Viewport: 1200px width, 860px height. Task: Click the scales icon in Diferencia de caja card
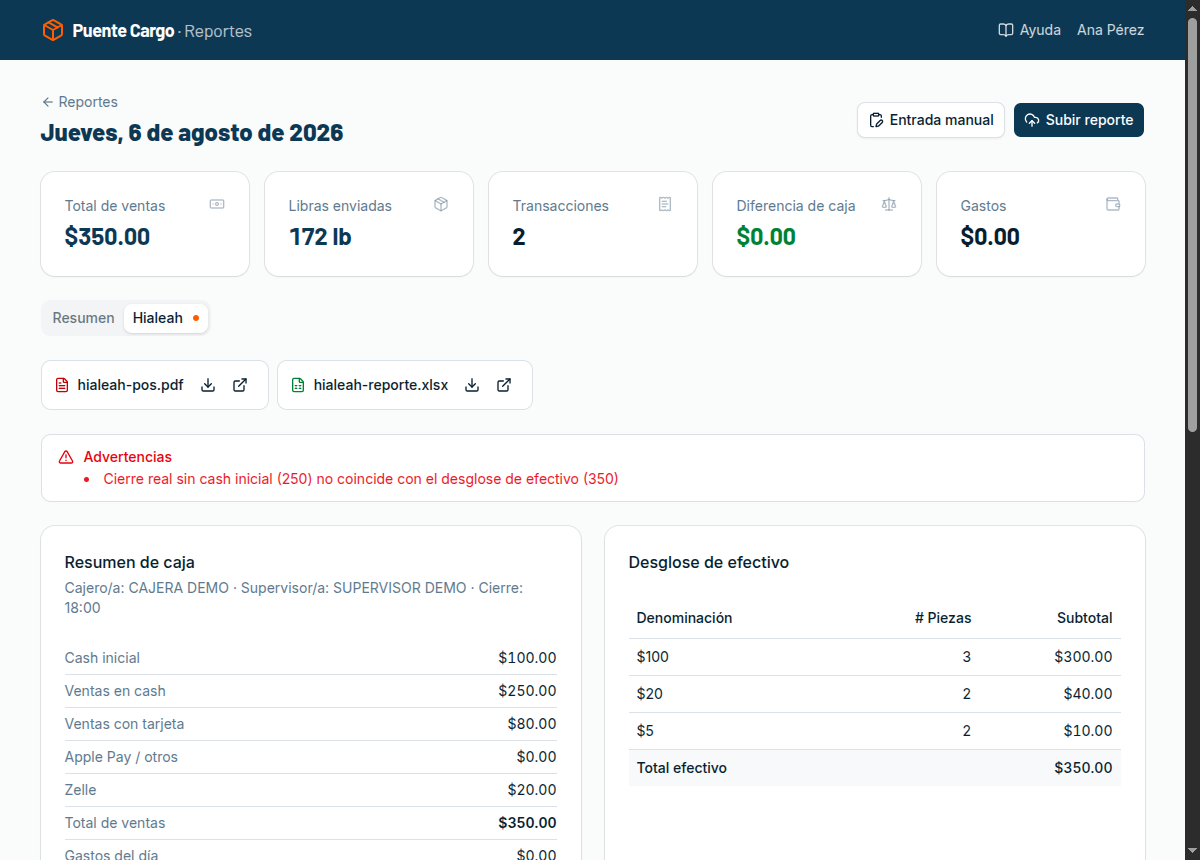889,204
